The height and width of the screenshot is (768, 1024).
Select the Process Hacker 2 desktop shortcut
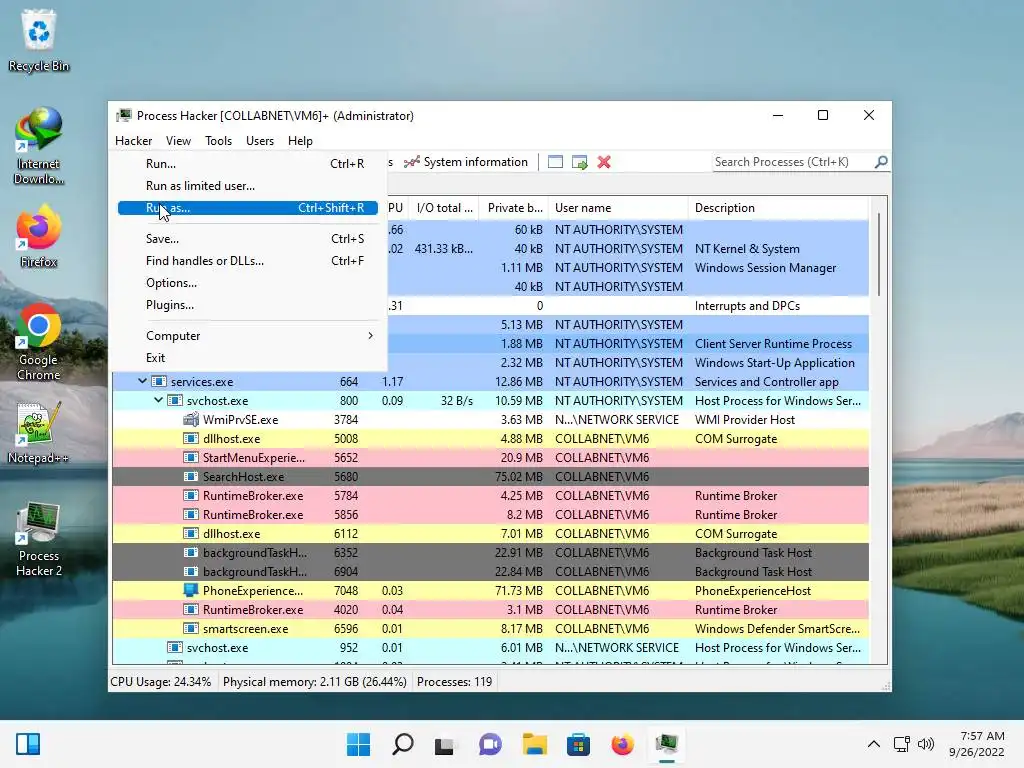point(39,539)
